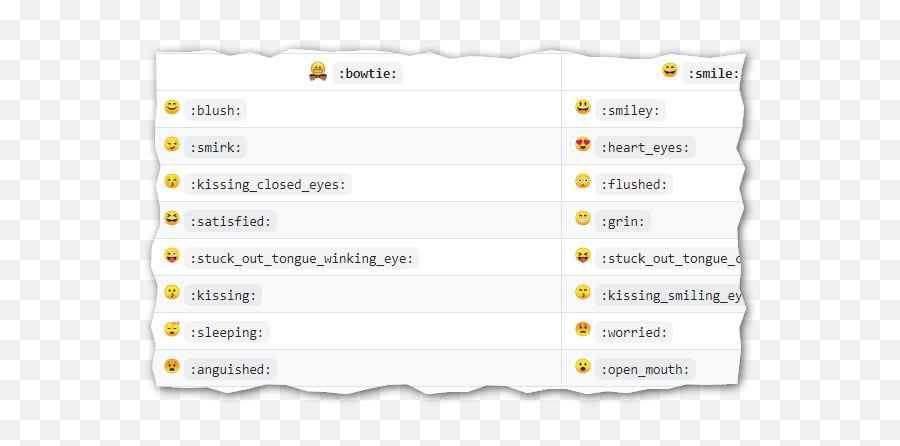The height and width of the screenshot is (446, 900).
Task: Click the smile emoji icon in header
Action: (x=669, y=70)
